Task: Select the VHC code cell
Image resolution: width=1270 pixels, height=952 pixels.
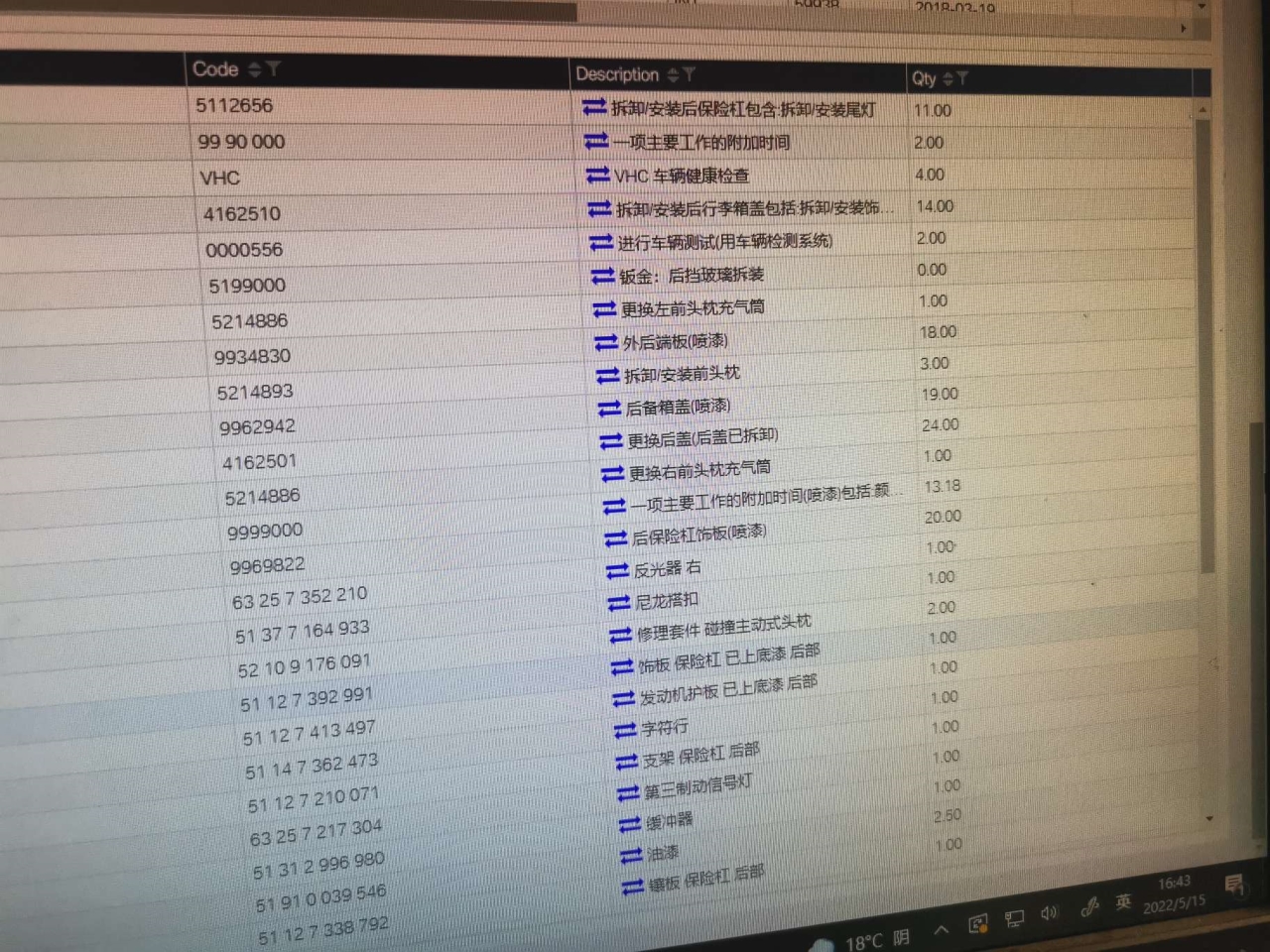Action: (x=219, y=178)
